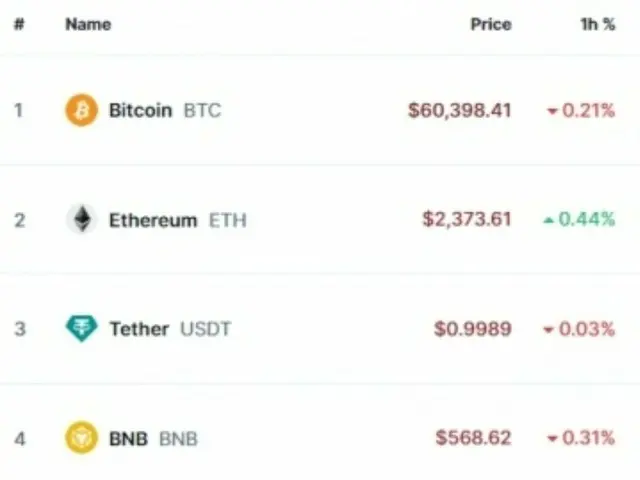The image size is (640, 480).
Task: Click the USDT ticker symbol
Action: coord(206,329)
